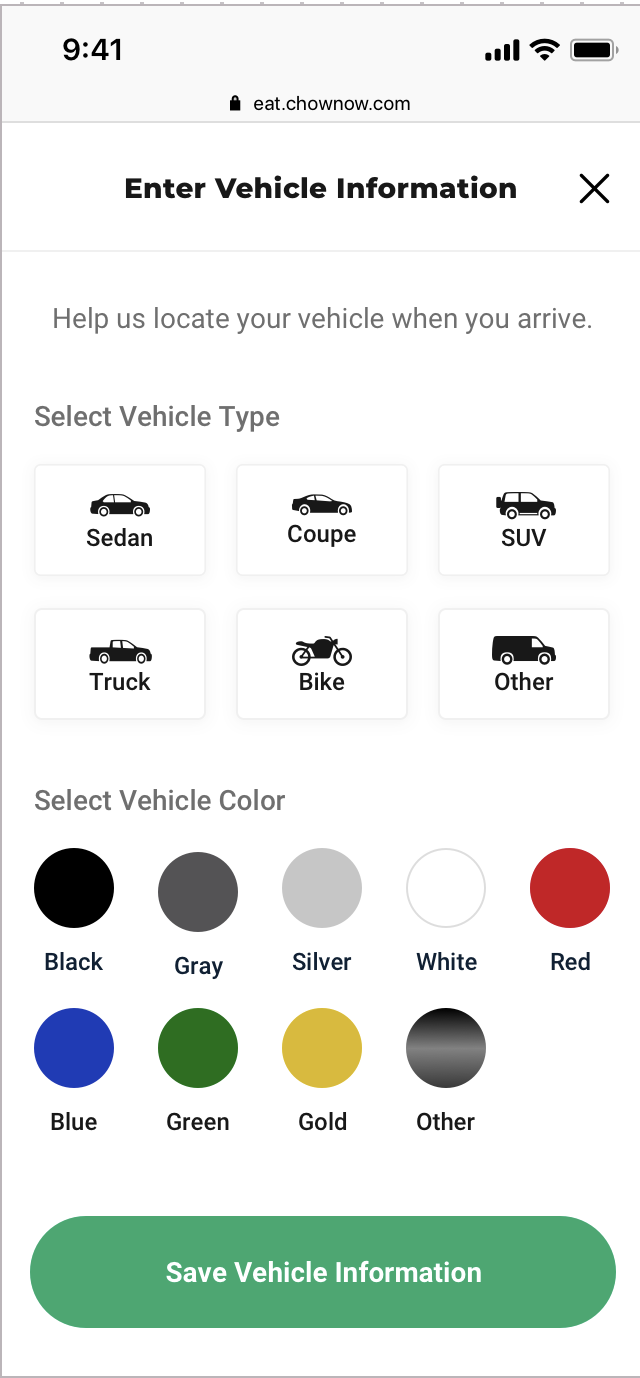Tap the Wi-Fi status icon
The image size is (640, 1378).
point(543,49)
